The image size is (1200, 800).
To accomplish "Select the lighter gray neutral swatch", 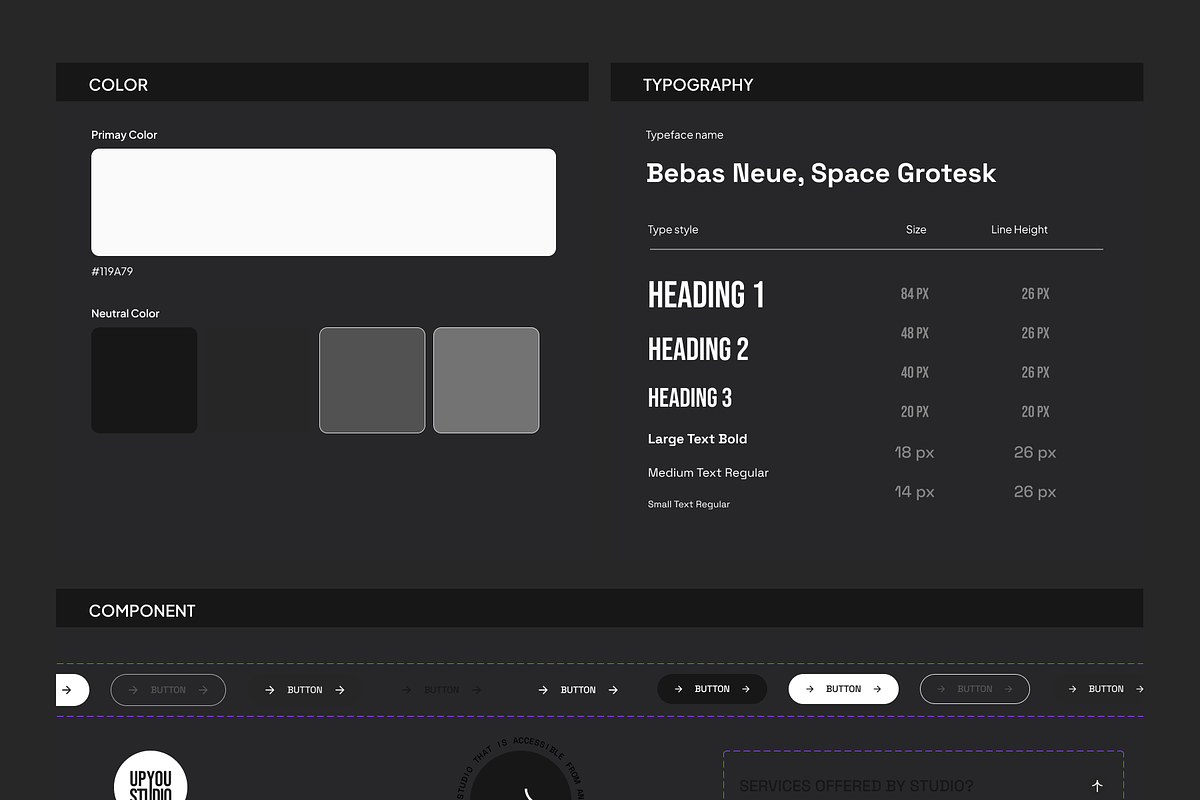I will (486, 380).
